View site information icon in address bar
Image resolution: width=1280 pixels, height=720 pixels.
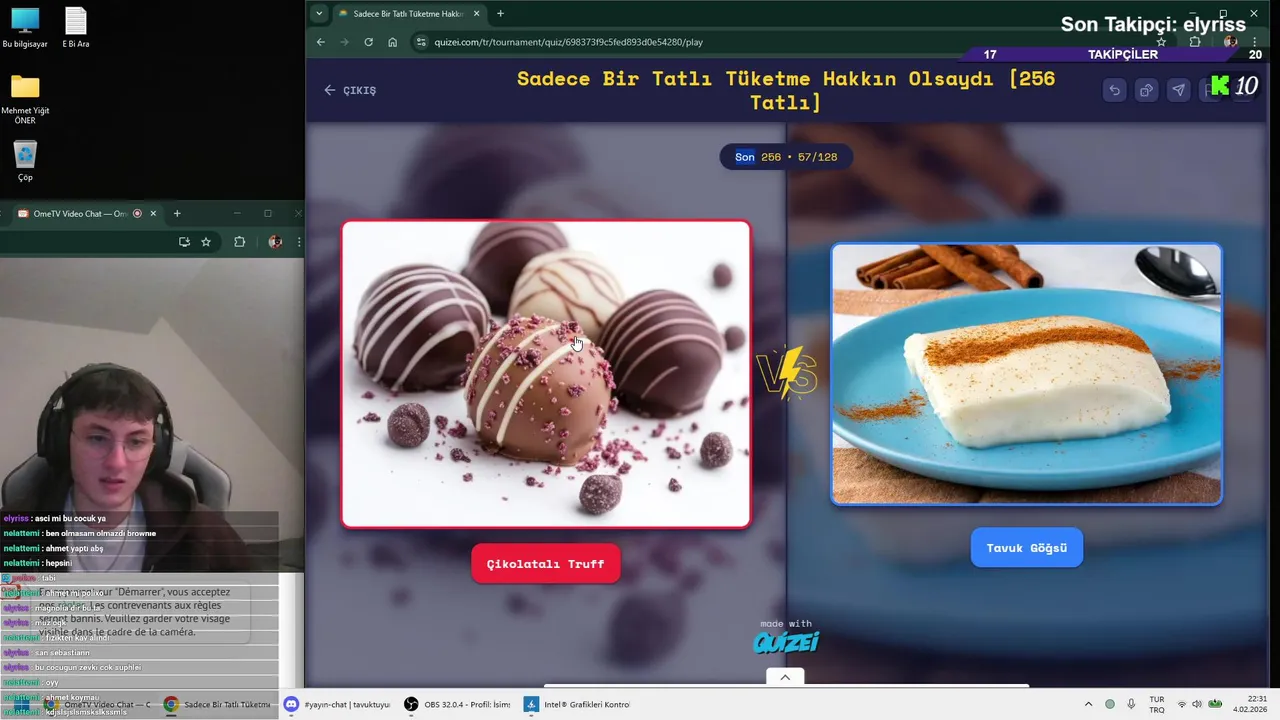point(421,42)
